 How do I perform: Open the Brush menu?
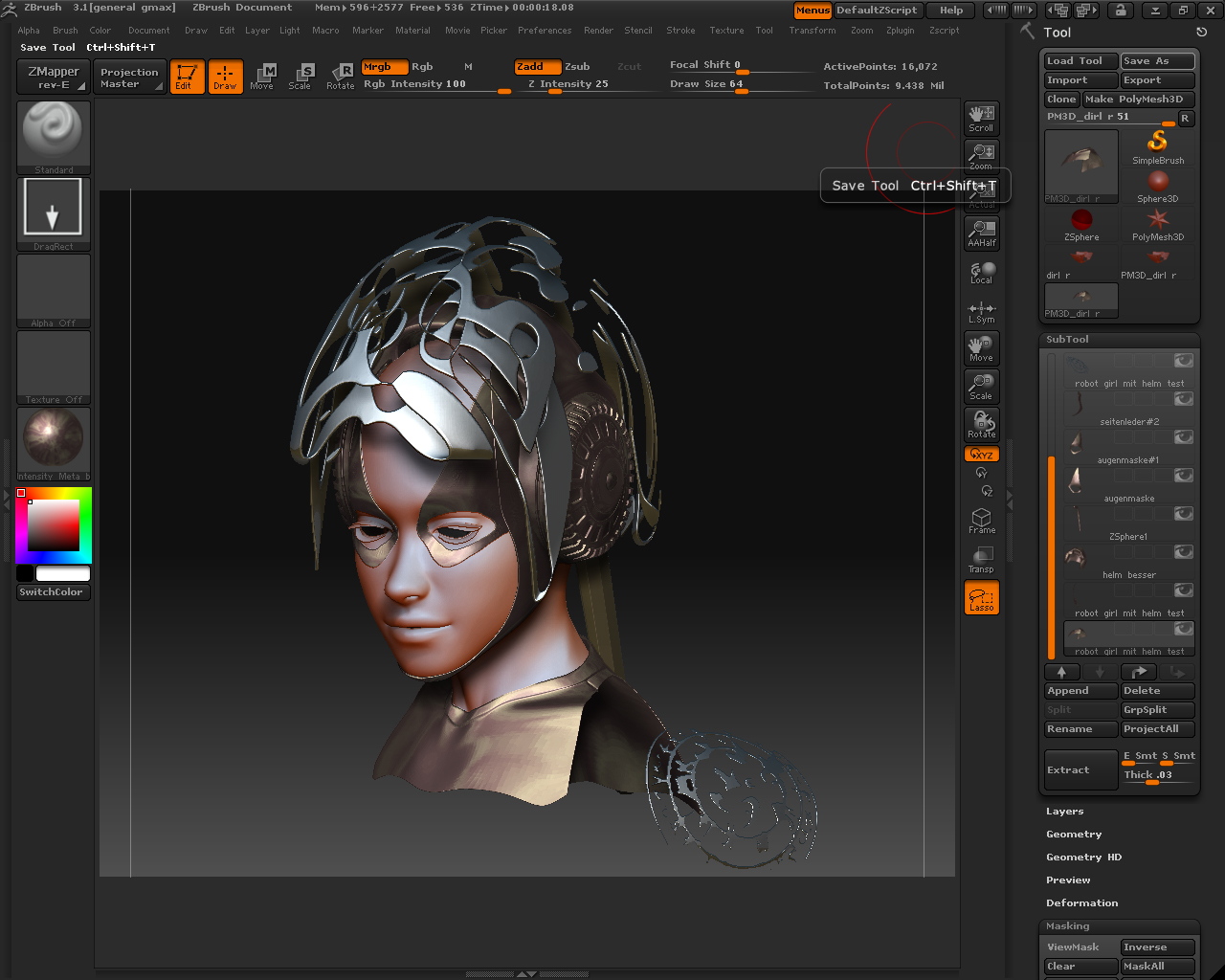point(65,31)
